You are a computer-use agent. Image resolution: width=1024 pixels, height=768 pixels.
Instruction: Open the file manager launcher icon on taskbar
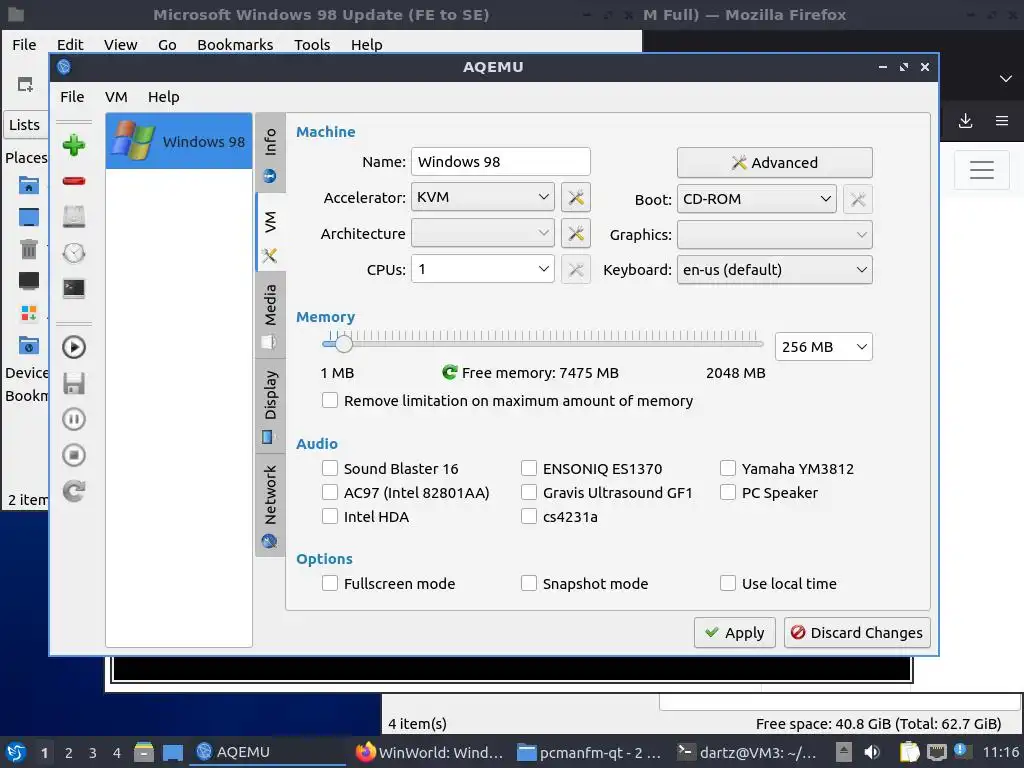[x=144, y=752]
